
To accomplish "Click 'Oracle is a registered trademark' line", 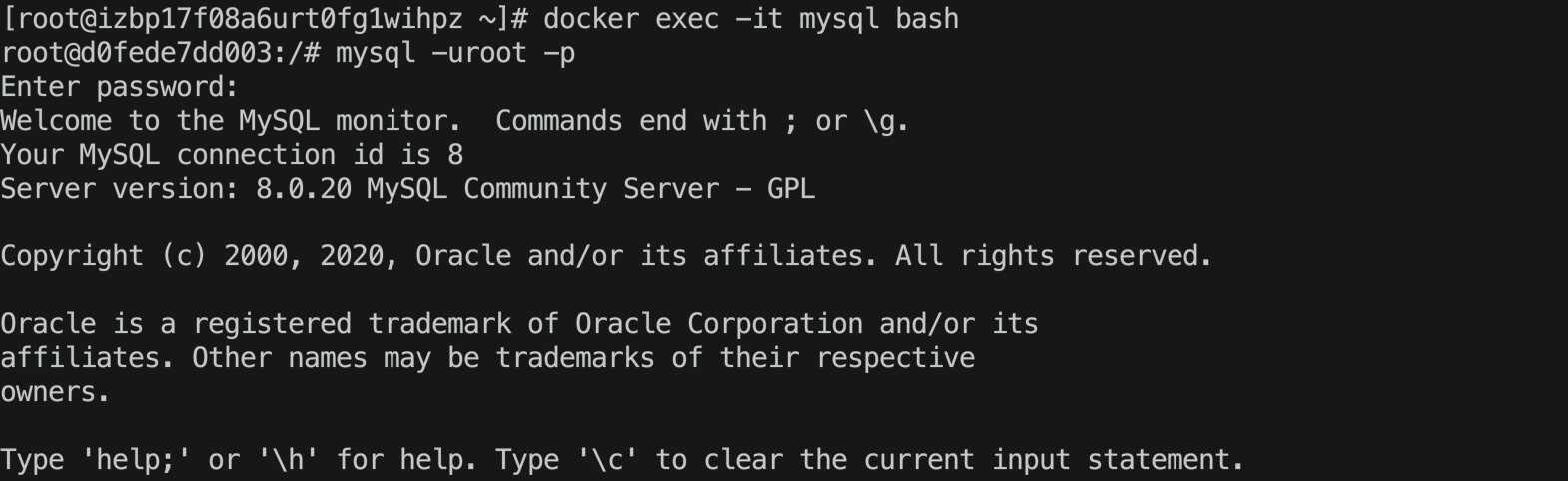I will pos(256,324).
